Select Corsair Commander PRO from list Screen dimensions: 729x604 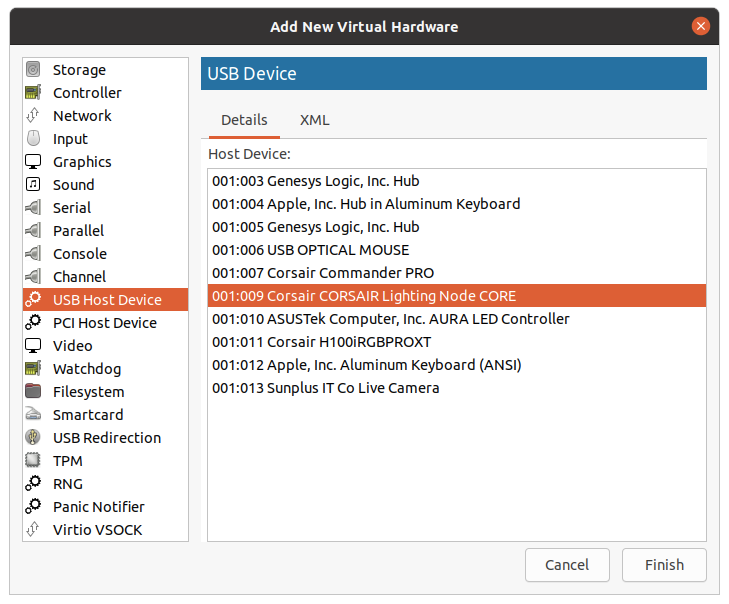point(322,273)
